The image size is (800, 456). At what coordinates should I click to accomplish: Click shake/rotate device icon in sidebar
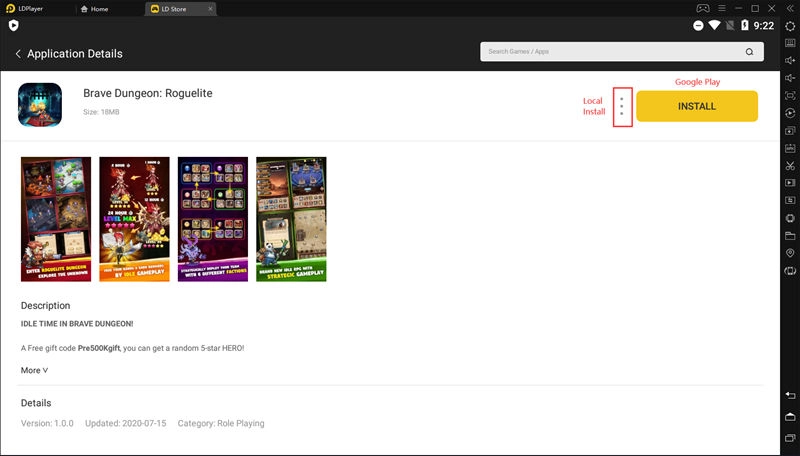coord(790,271)
